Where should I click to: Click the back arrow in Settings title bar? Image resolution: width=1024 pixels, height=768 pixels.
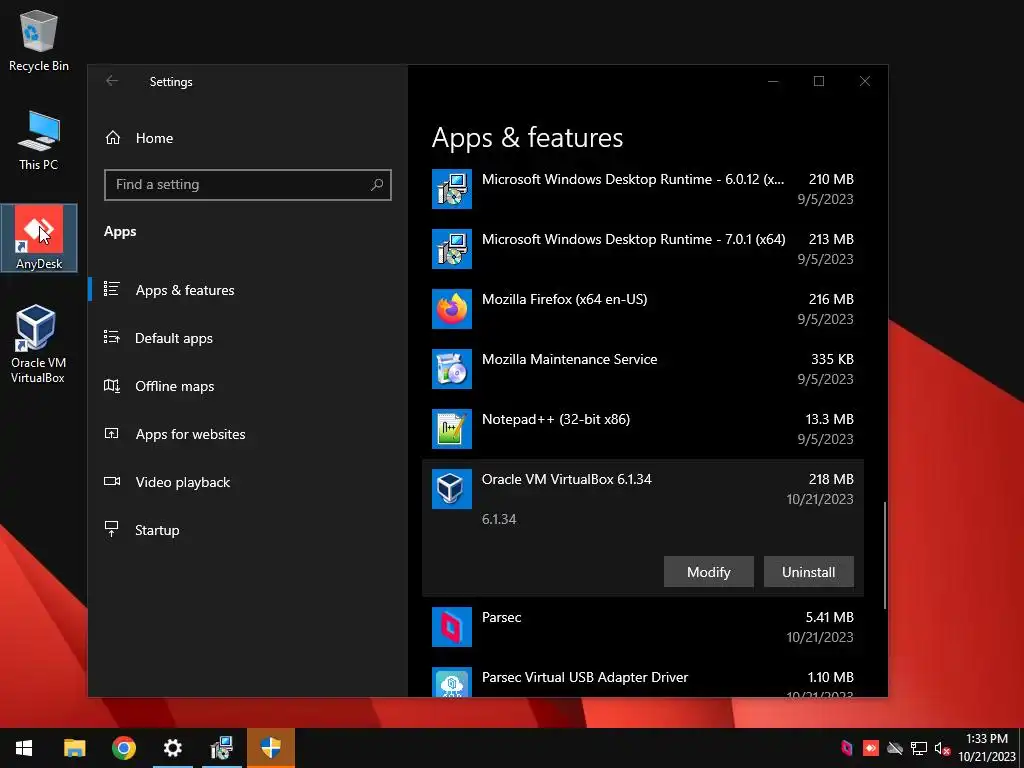click(112, 81)
